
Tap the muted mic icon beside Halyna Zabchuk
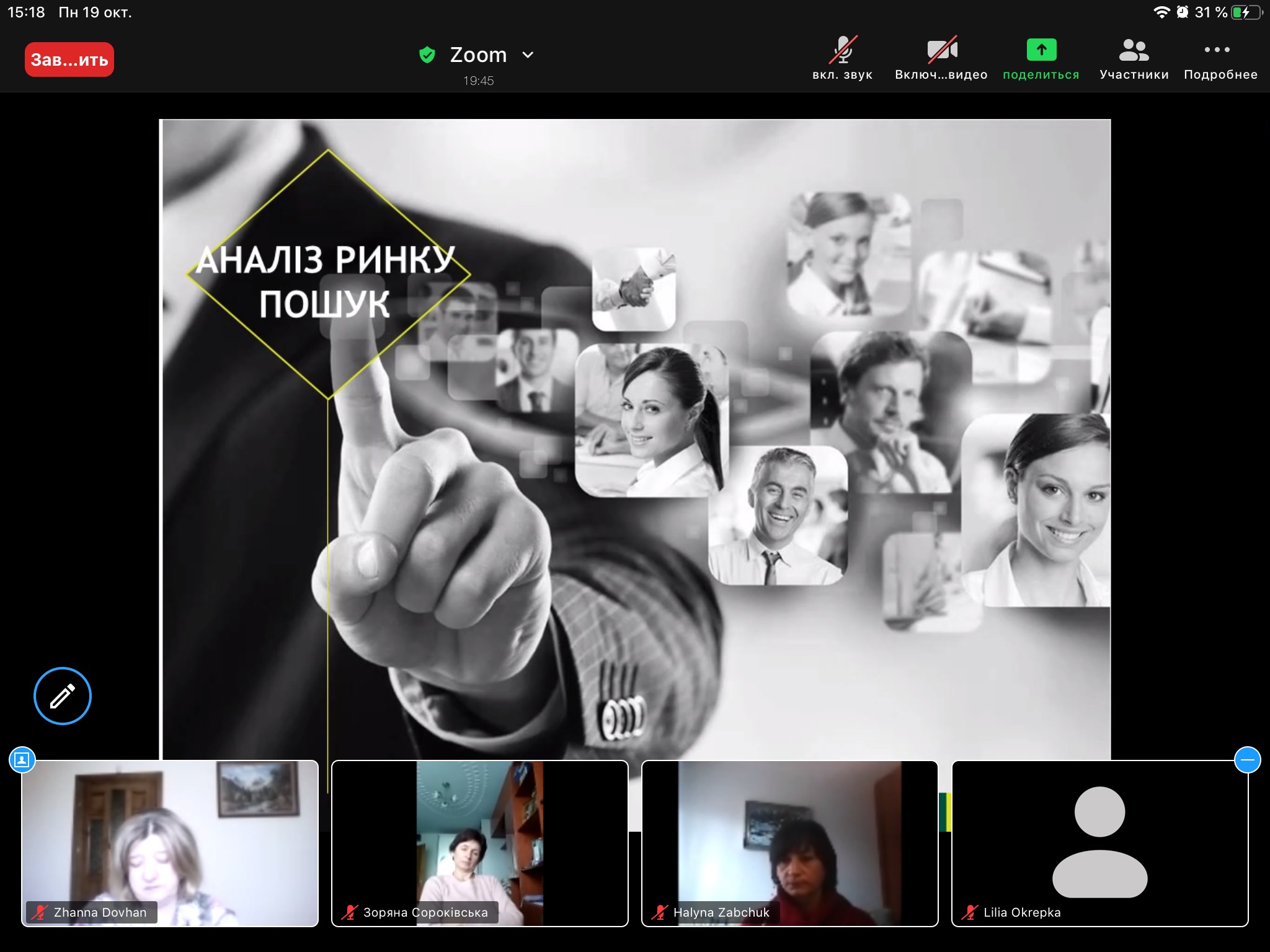pos(660,912)
